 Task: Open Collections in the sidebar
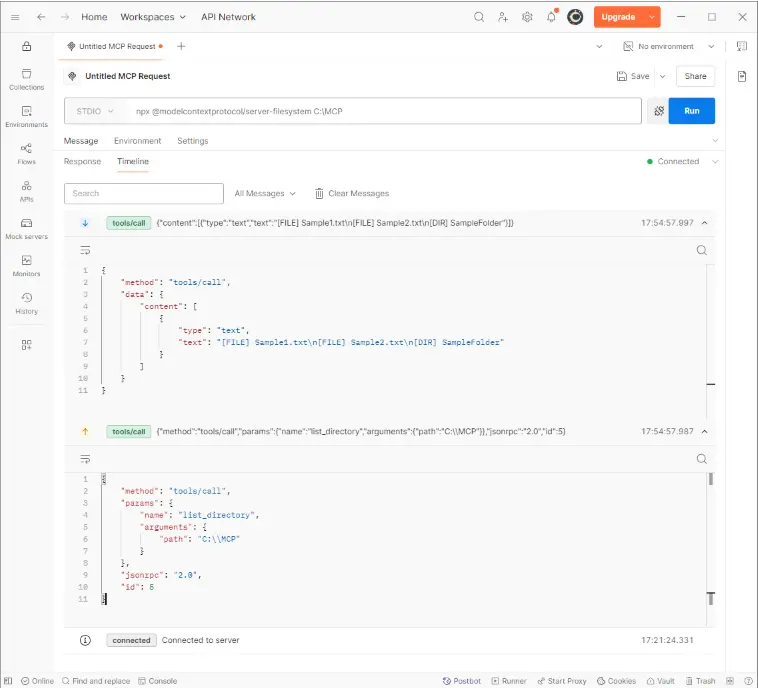point(26,79)
